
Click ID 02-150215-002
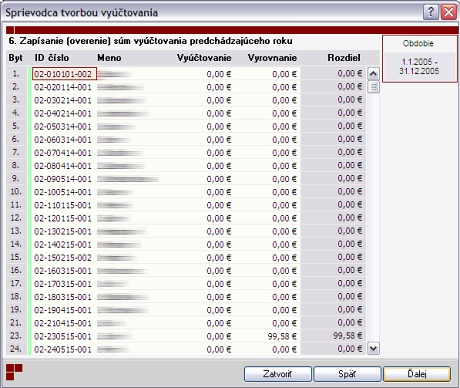(x=63, y=258)
